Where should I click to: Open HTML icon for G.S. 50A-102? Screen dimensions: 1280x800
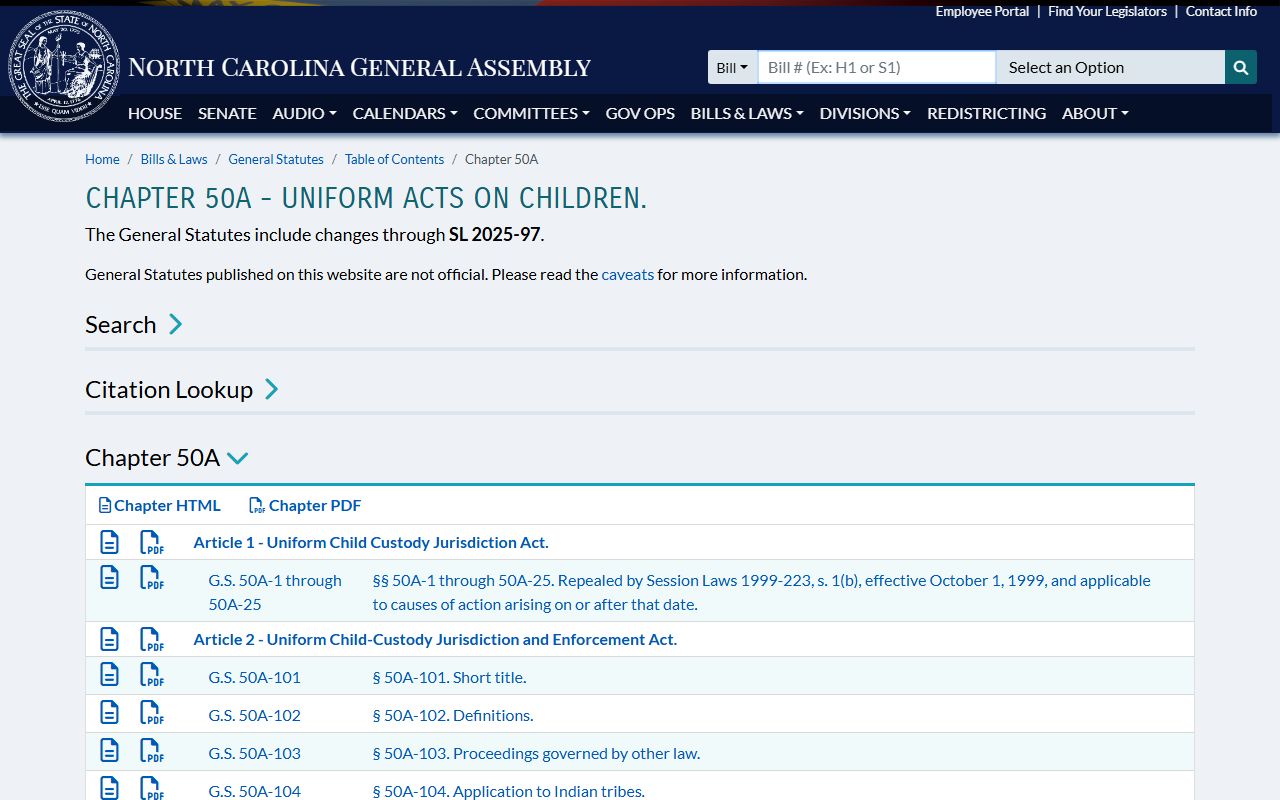[x=109, y=712]
